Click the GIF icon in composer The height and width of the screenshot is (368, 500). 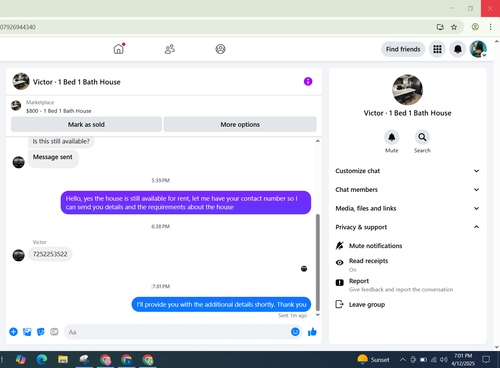pyautogui.click(x=54, y=332)
